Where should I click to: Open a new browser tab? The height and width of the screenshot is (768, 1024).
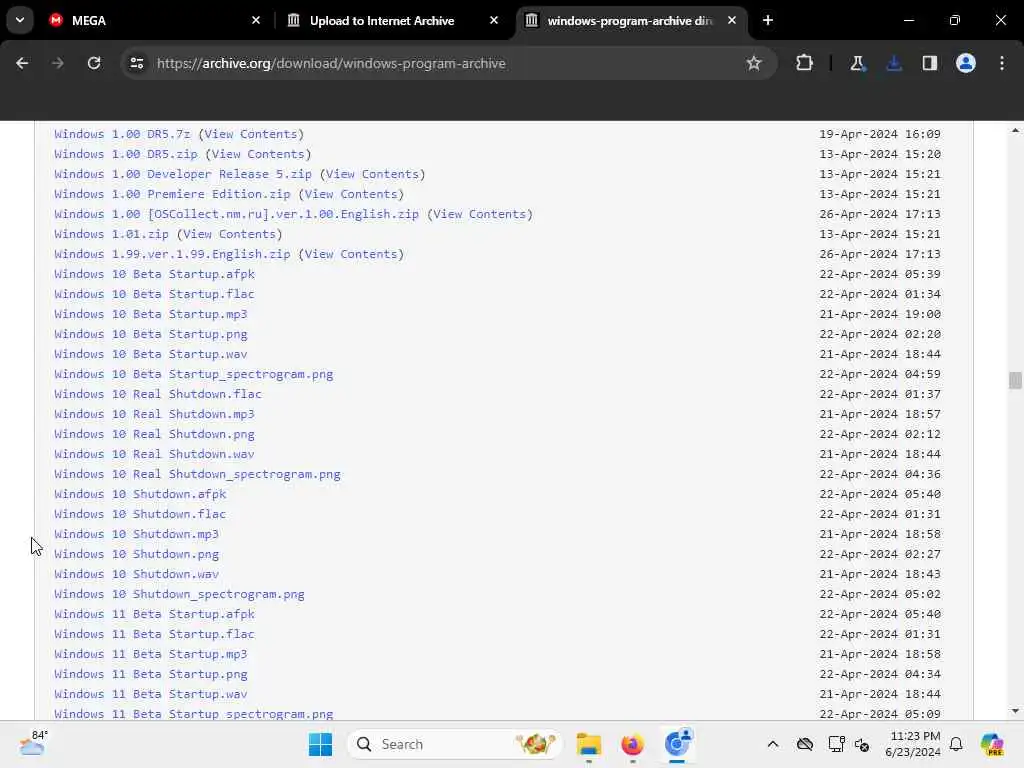click(x=768, y=20)
